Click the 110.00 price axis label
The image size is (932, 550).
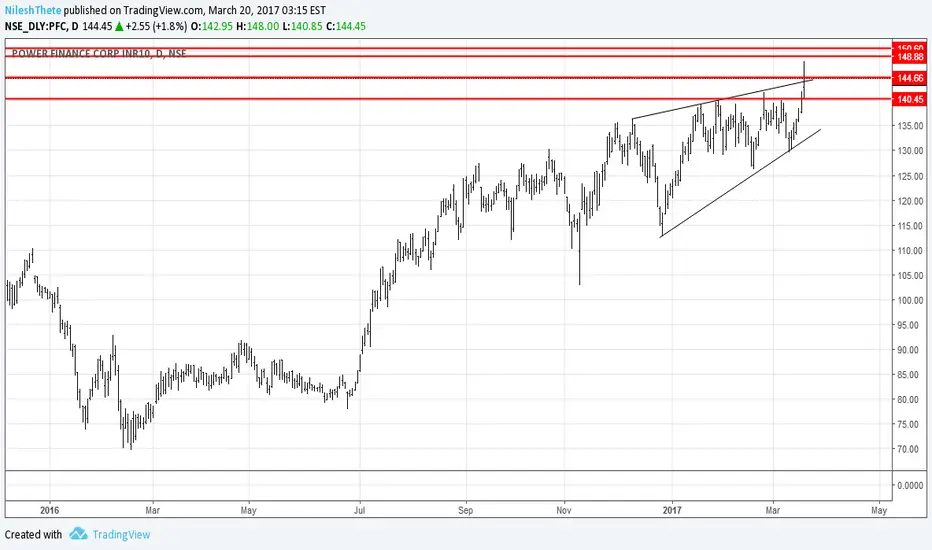(x=910, y=251)
